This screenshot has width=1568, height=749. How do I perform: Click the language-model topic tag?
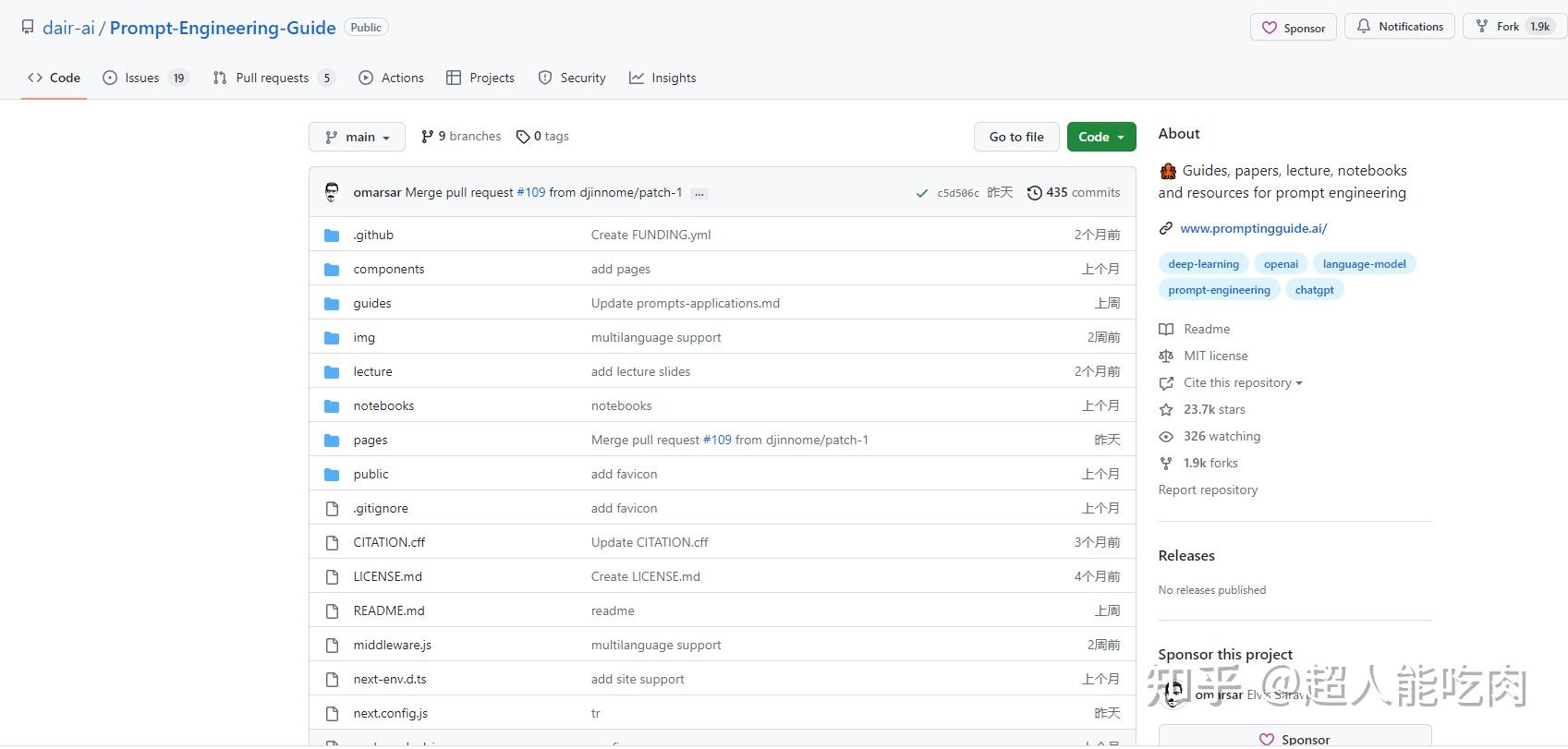coord(1364,264)
